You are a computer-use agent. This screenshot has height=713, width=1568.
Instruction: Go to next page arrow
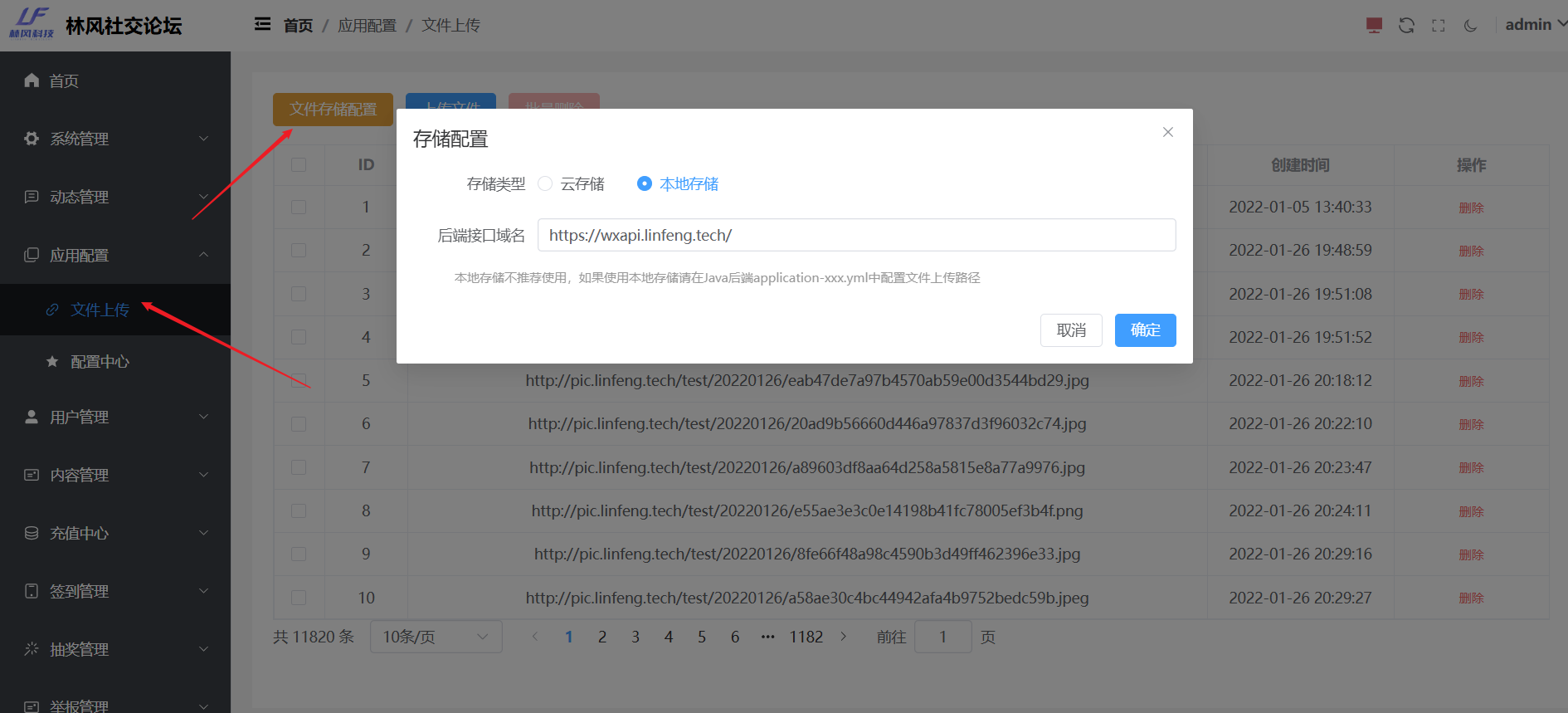[844, 637]
